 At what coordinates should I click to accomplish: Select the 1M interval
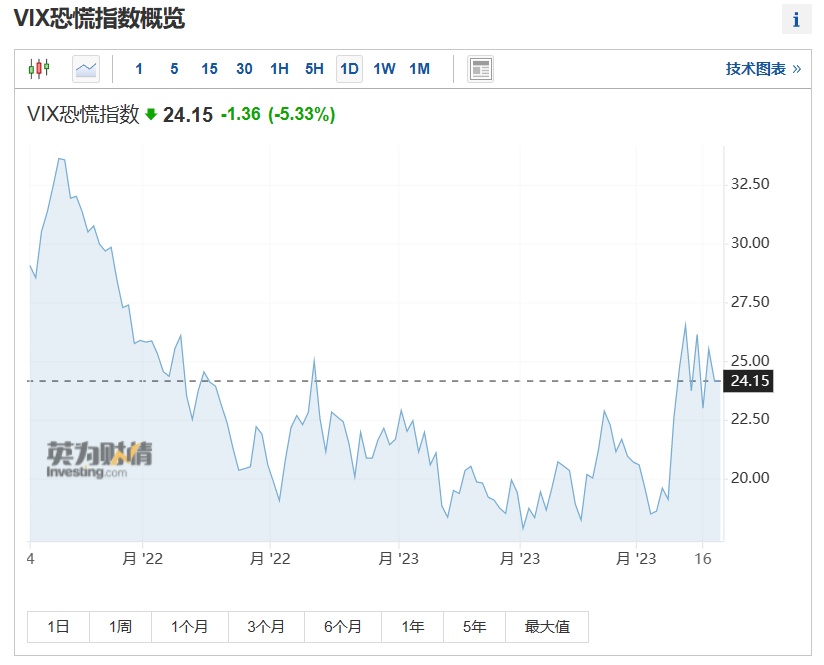(x=419, y=69)
